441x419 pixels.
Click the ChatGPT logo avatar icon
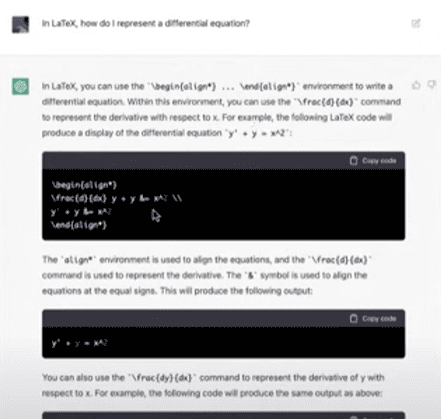(x=21, y=86)
